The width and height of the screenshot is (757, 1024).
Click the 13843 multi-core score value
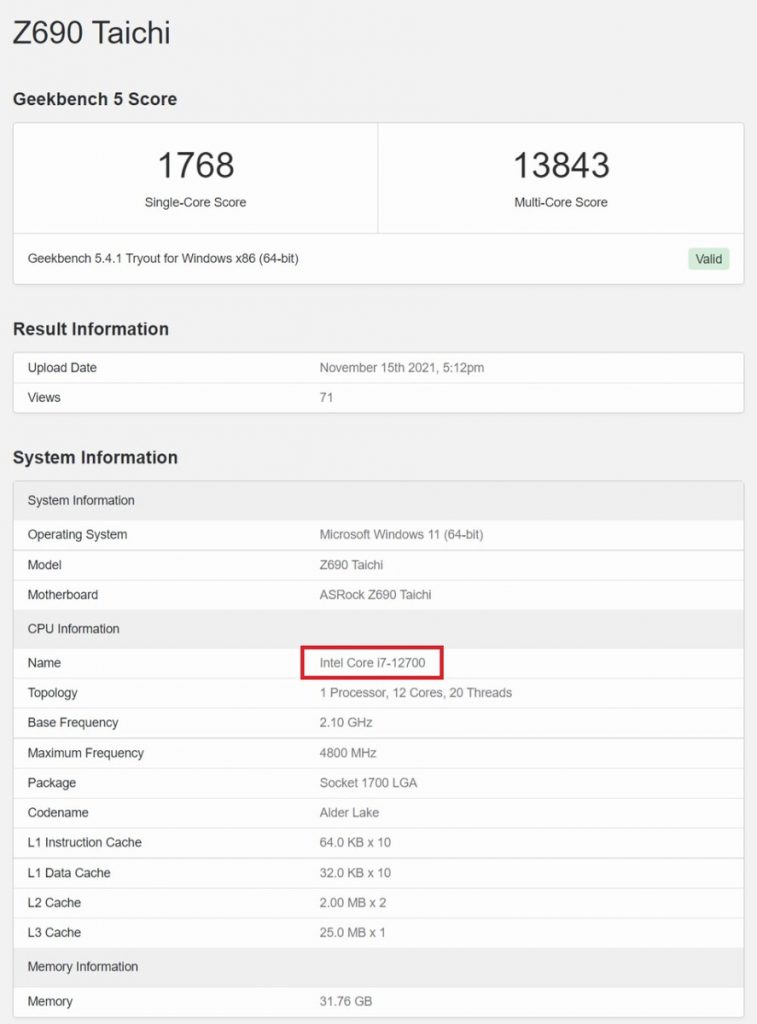tap(561, 165)
